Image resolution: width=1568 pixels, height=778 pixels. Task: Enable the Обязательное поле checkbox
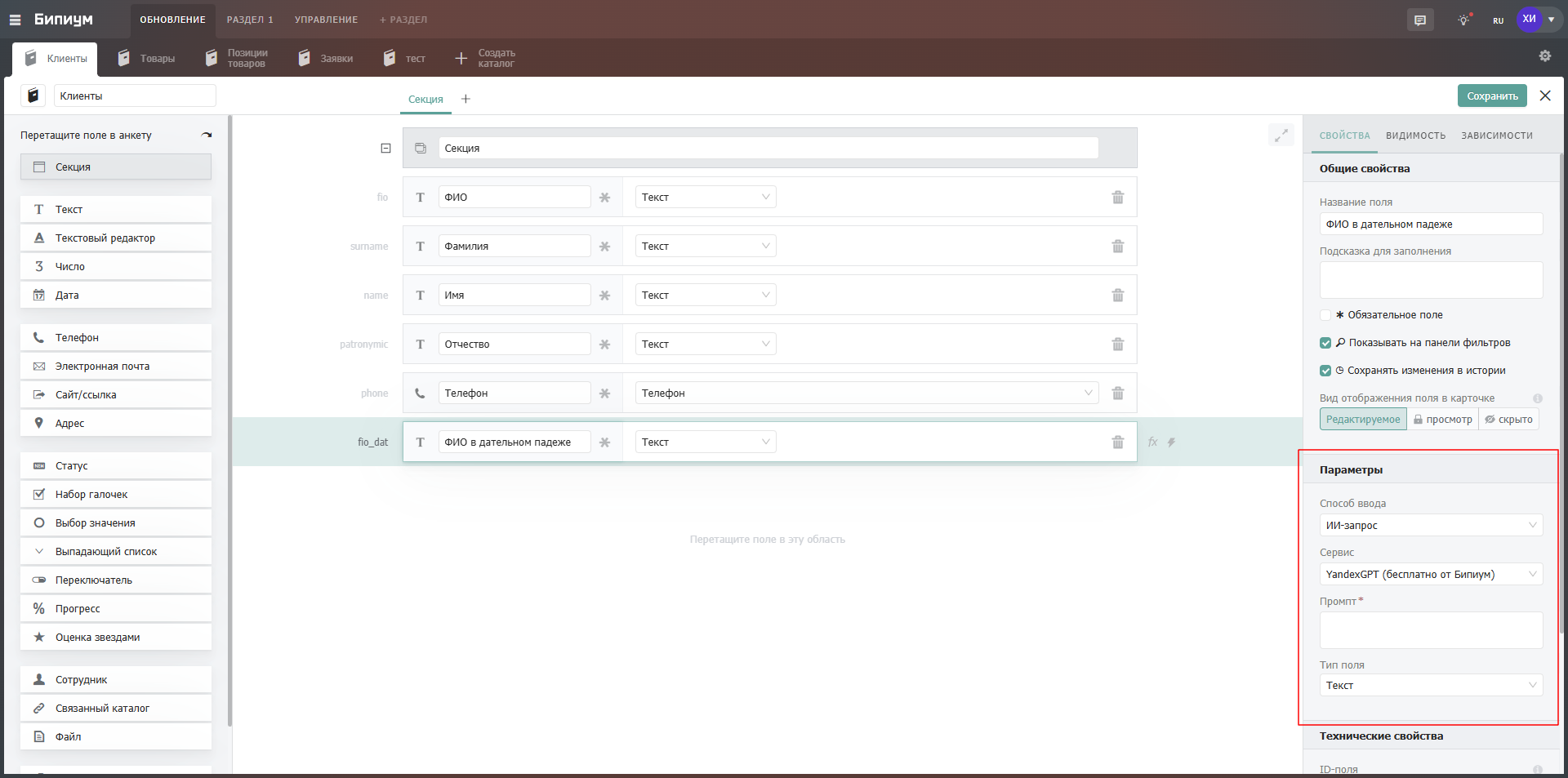click(x=1325, y=315)
